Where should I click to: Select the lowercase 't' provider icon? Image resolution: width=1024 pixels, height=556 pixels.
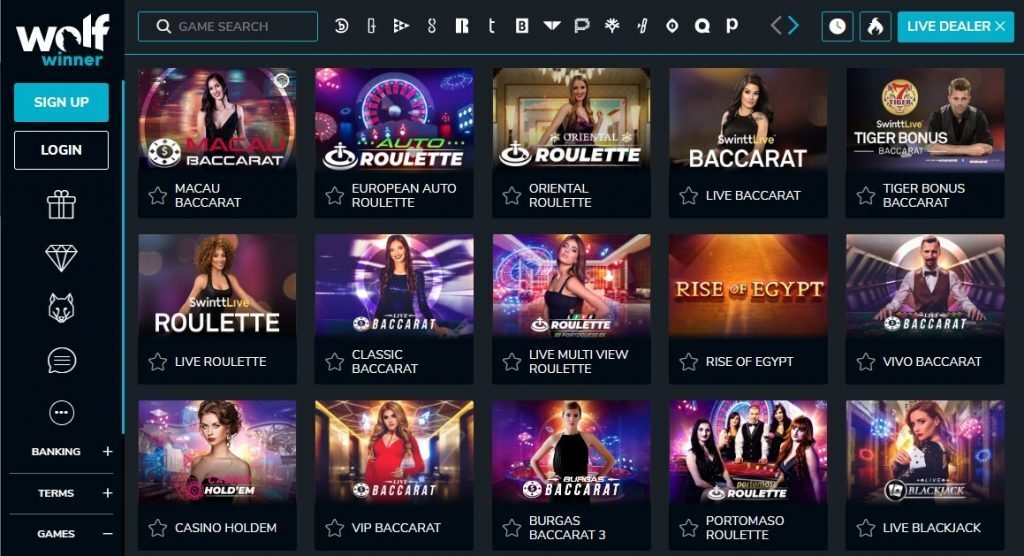coord(492,26)
